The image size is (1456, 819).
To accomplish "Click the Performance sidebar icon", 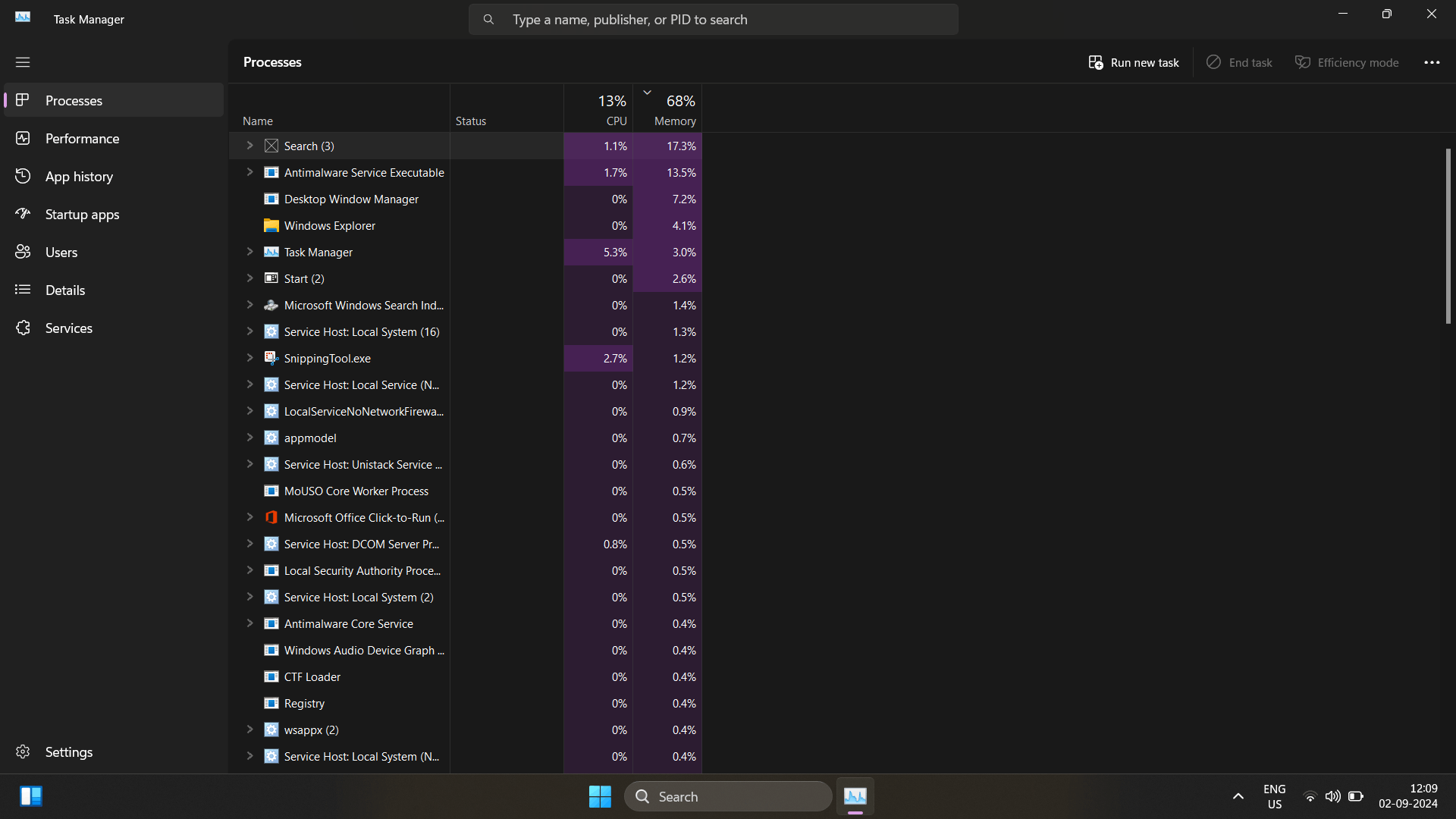I will click(23, 138).
